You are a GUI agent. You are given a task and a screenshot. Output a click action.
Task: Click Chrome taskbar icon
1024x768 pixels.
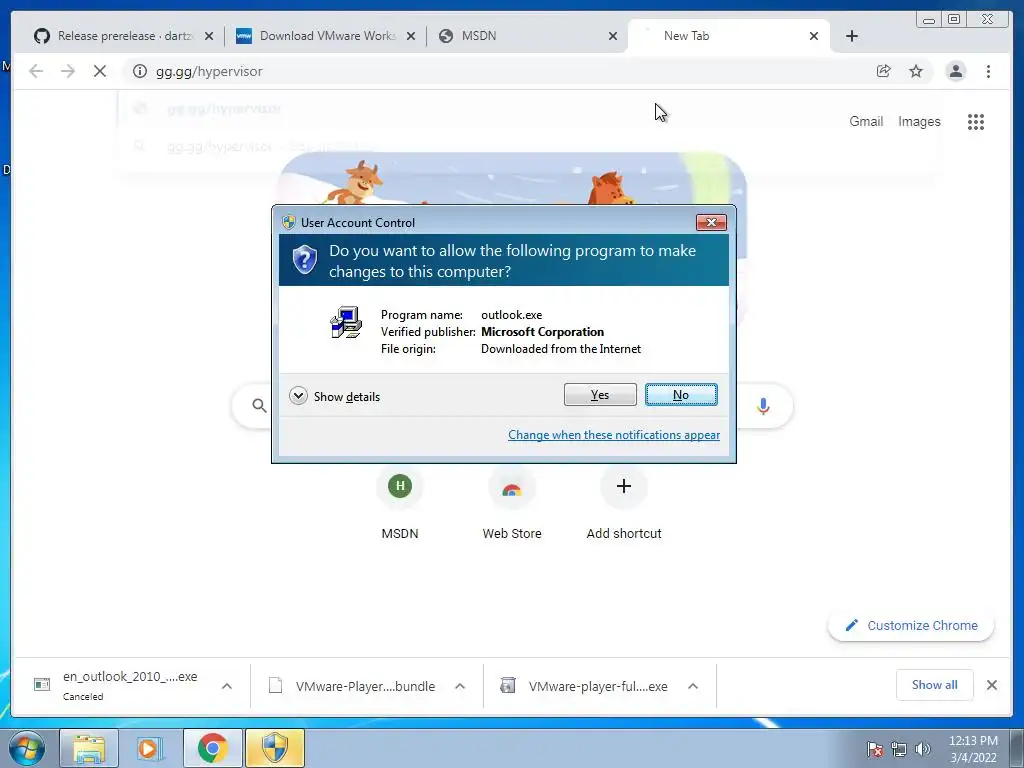pyautogui.click(x=212, y=748)
